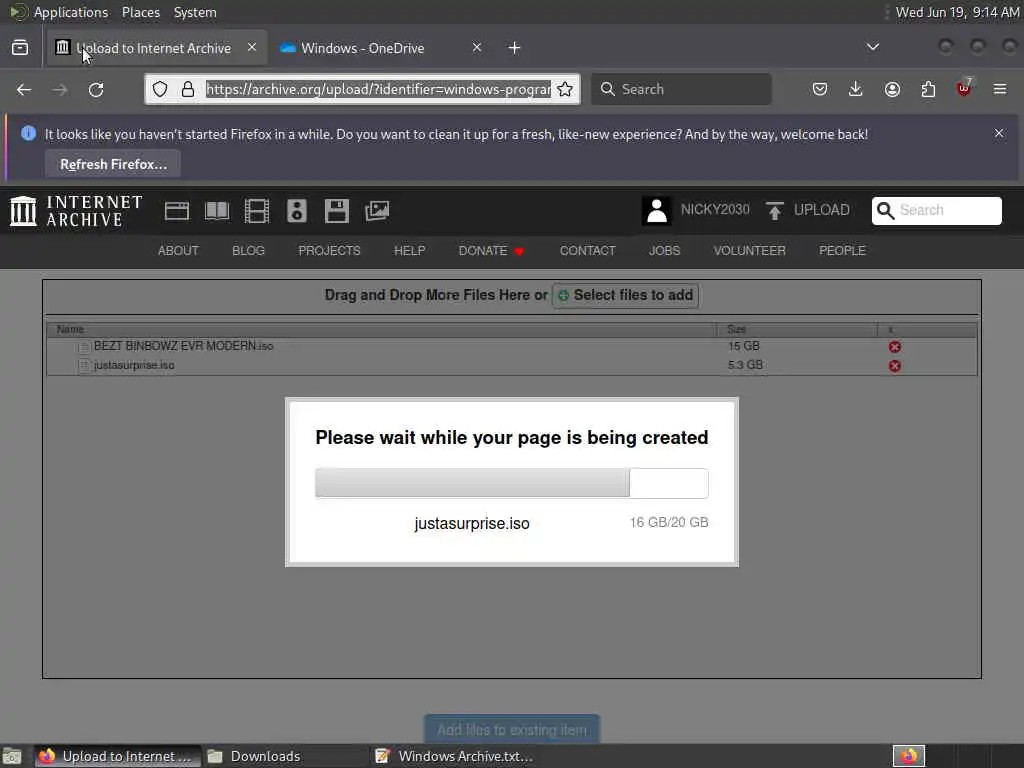Click the upload arrow icon
This screenshot has width=1024, height=768.
[775, 210]
